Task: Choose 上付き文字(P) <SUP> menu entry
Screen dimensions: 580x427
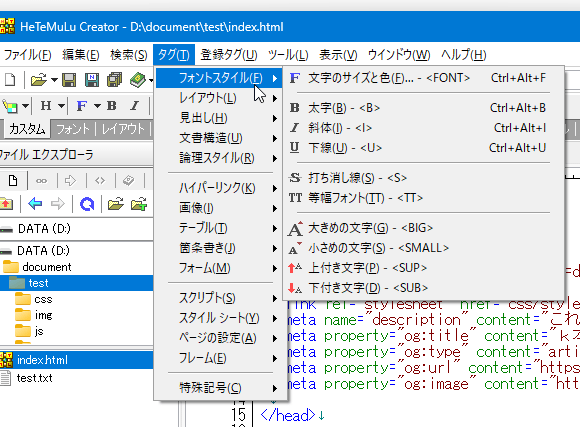Action: [424, 268]
